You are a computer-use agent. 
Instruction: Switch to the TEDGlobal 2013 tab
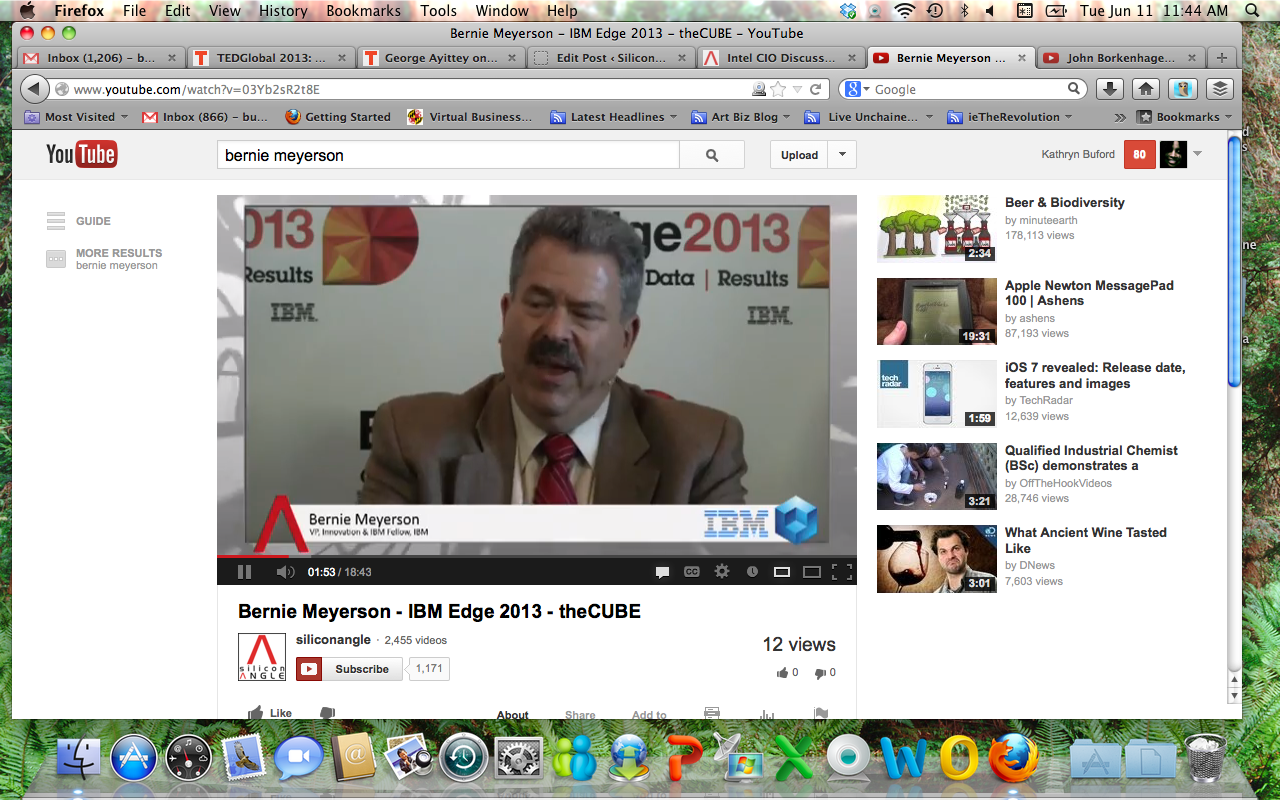coord(271,58)
